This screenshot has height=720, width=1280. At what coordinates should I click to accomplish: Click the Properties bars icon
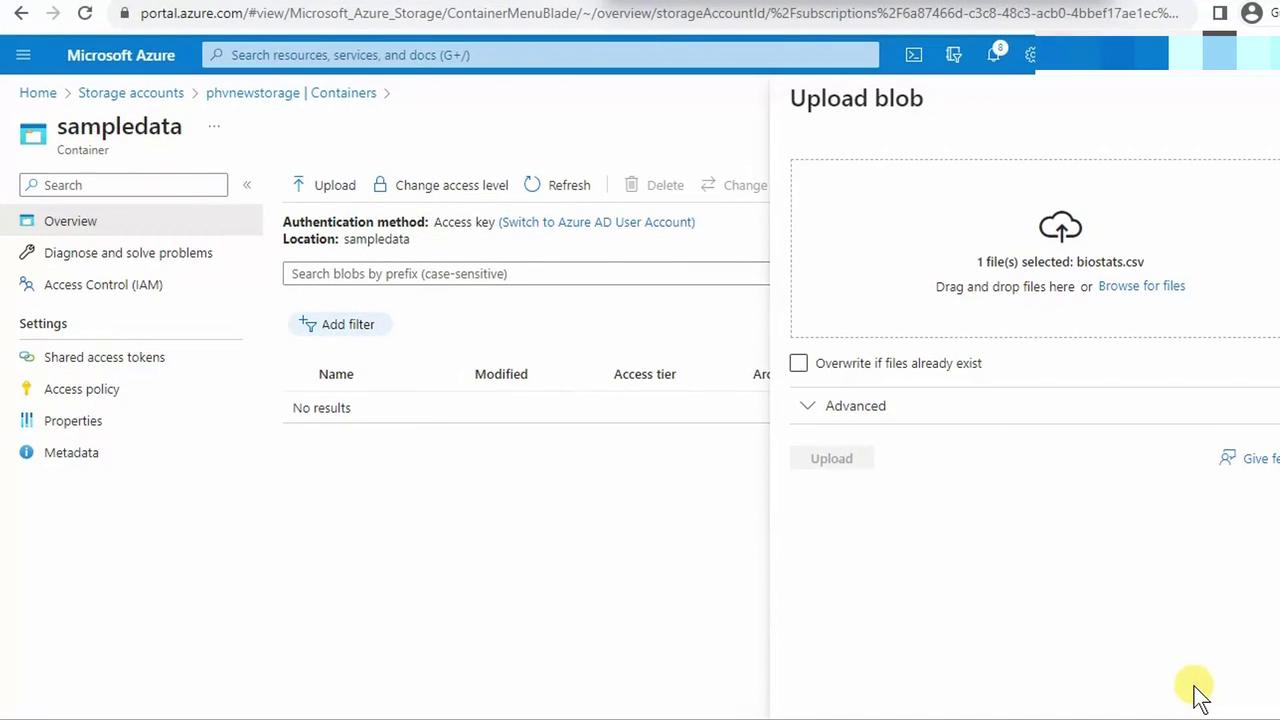27,421
